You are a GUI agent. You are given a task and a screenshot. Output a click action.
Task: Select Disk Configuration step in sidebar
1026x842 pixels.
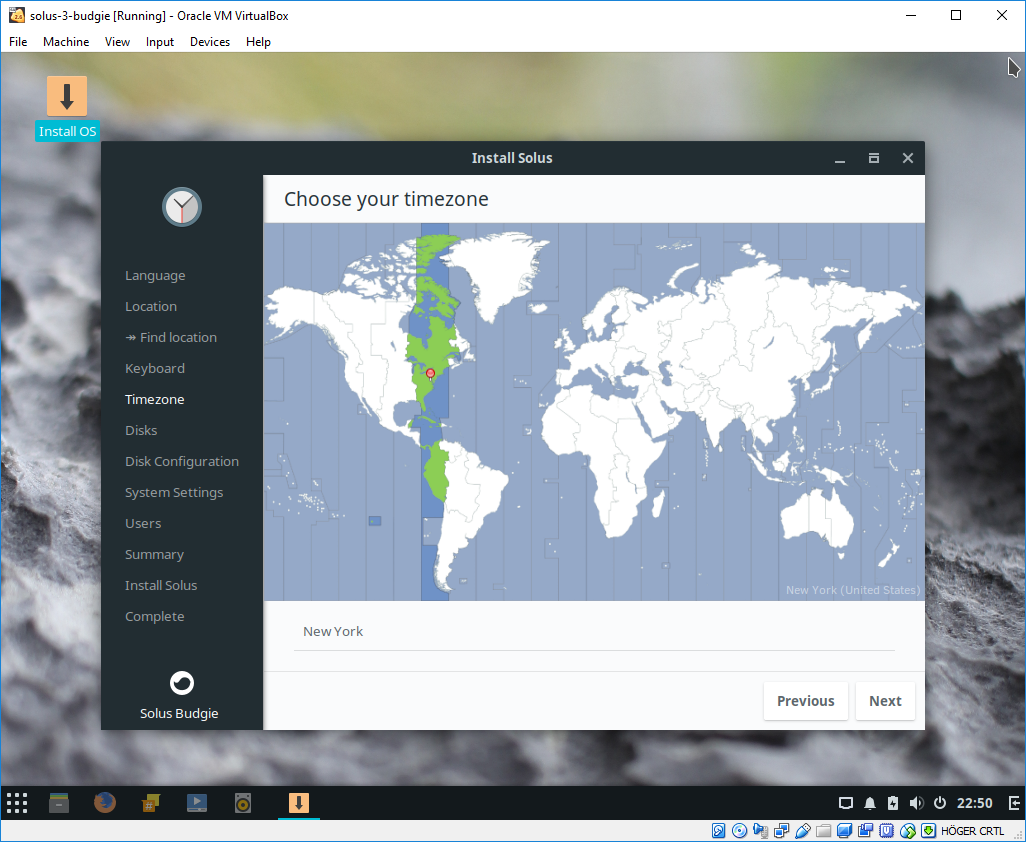(182, 461)
